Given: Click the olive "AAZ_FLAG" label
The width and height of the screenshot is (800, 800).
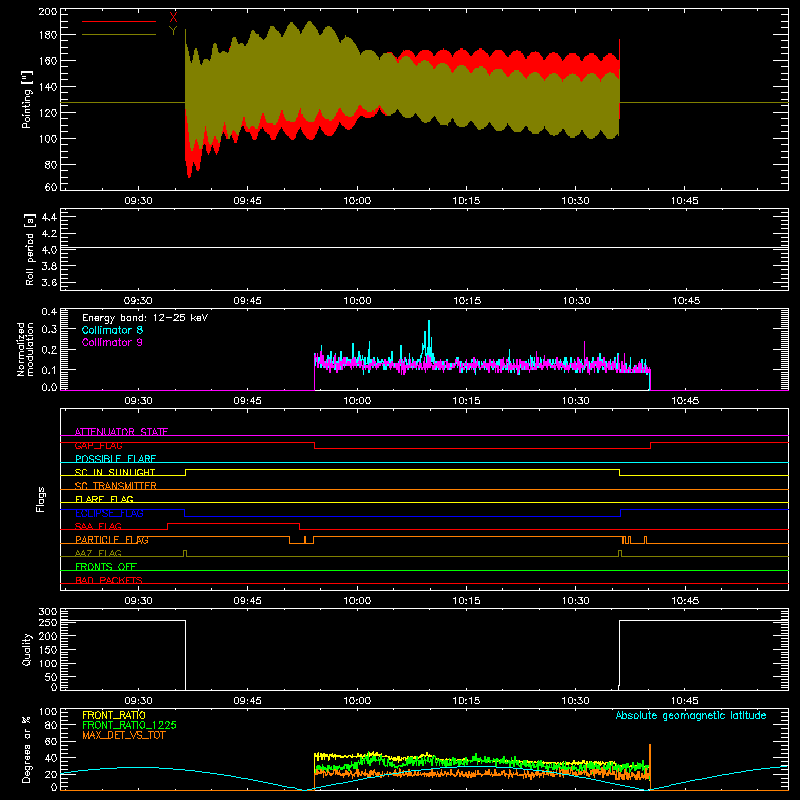Looking at the screenshot, I should [98, 553].
